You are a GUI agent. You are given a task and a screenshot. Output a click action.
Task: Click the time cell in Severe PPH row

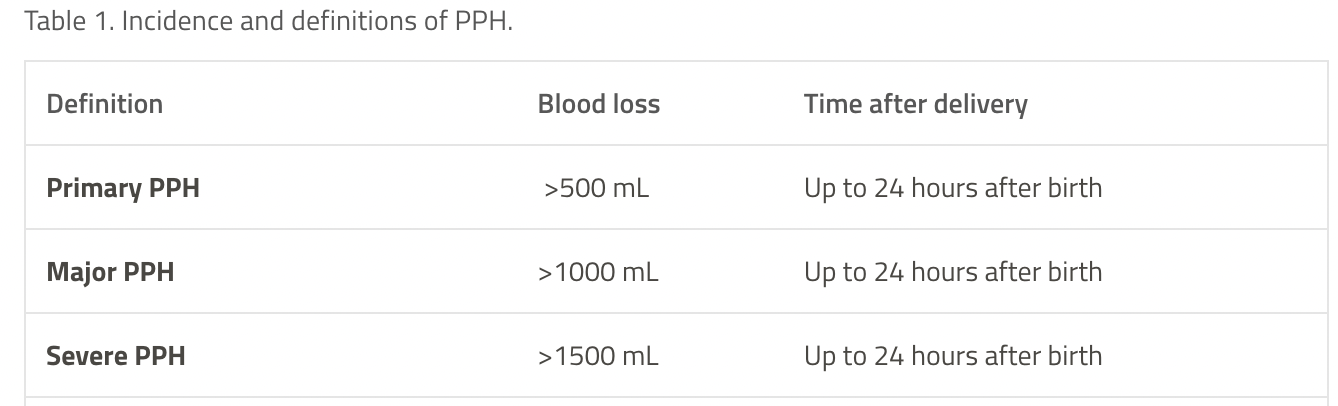tap(953, 356)
